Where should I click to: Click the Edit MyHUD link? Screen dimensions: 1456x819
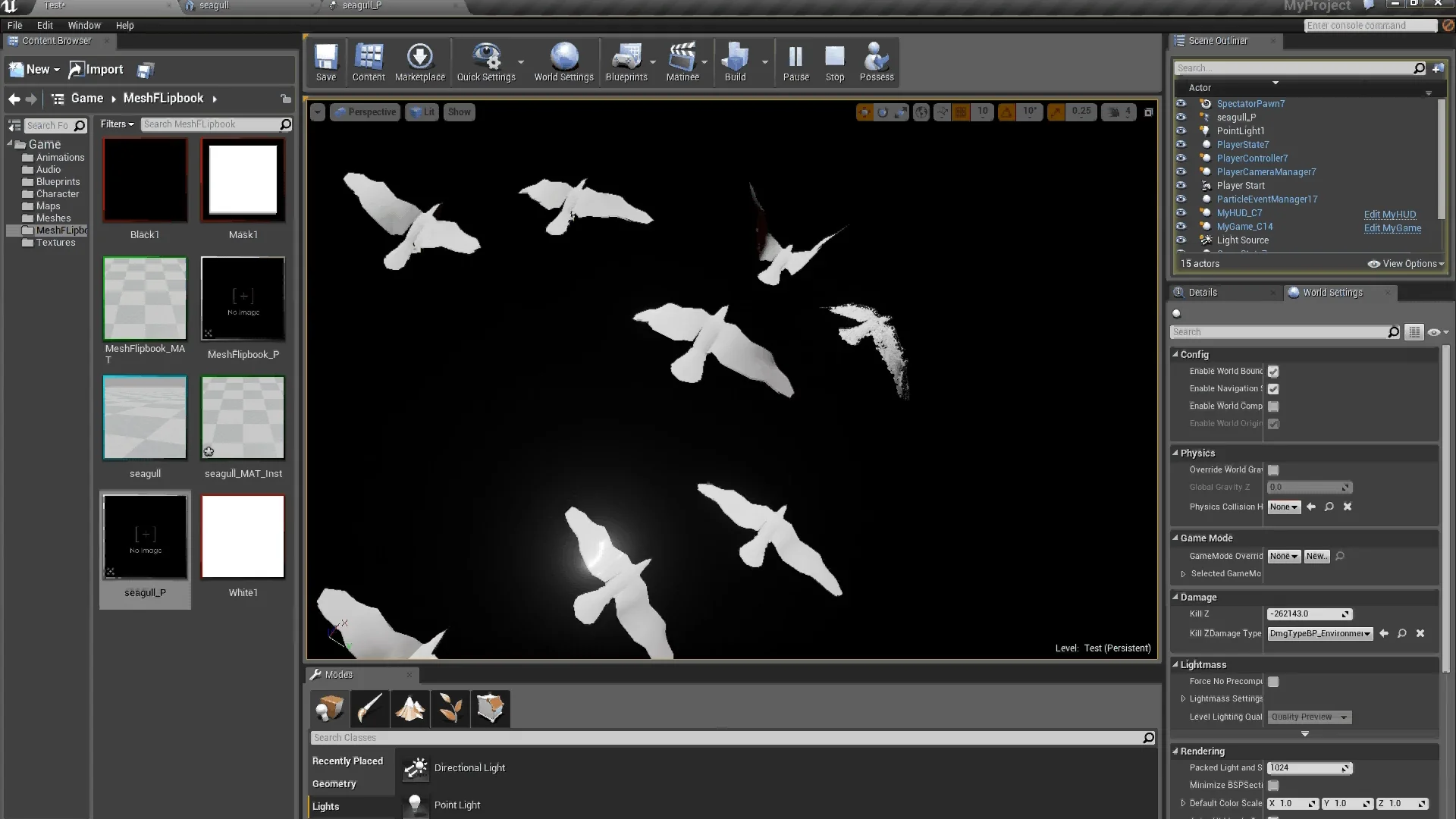pyautogui.click(x=1390, y=214)
